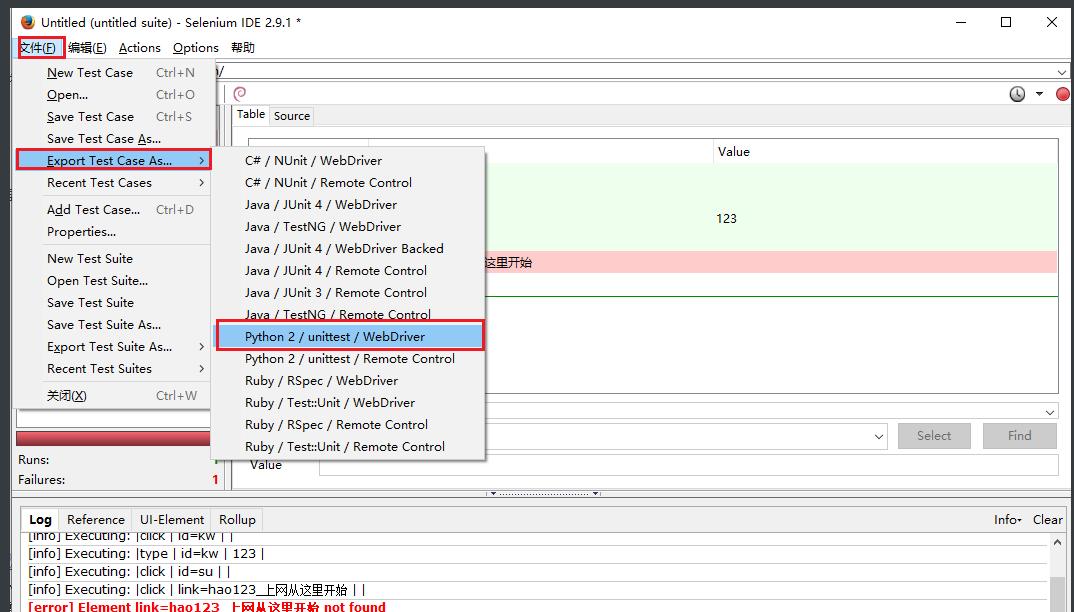Expand the Base URL dropdown arrow
1074x612 pixels.
[1062, 72]
